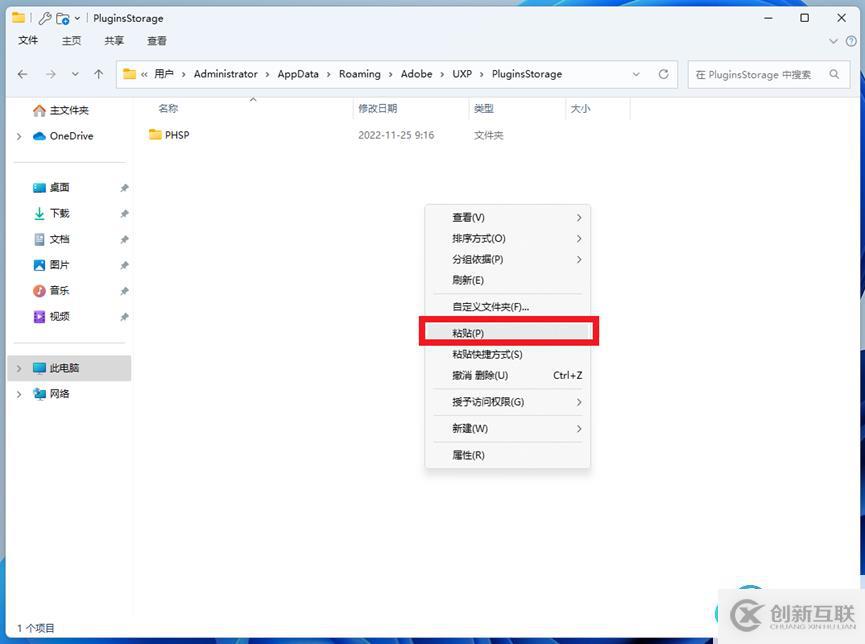Click the pin icon next to 音乐
Image resolution: width=865 pixels, height=644 pixels.
click(x=124, y=291)
